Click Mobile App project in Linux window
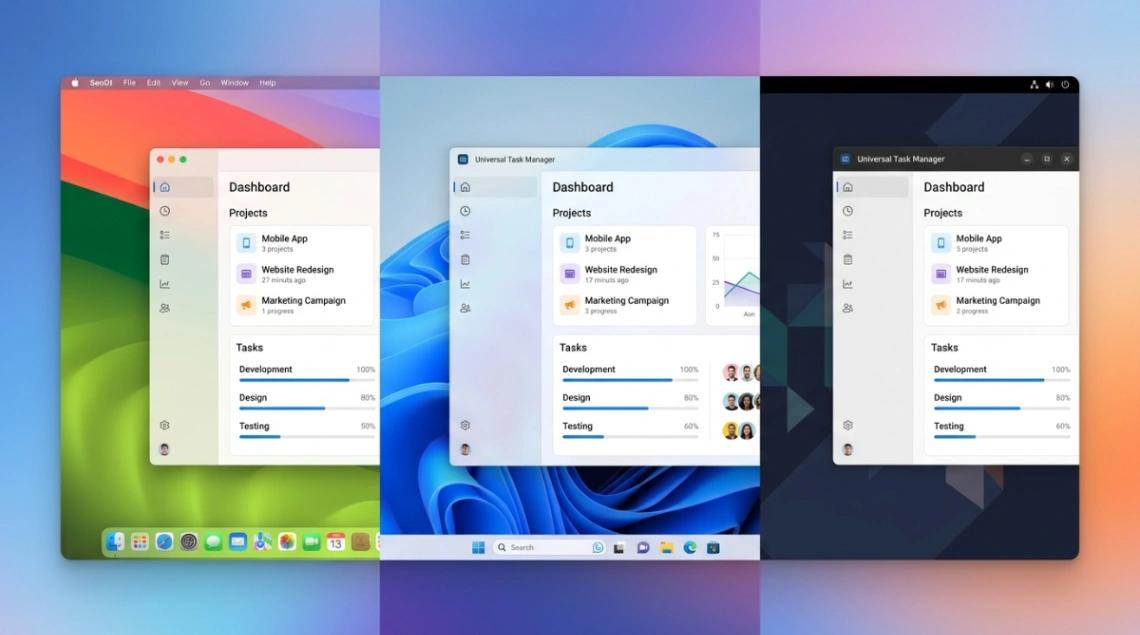The width and height of the screenshot is (1140, 635). pos(996,243)
